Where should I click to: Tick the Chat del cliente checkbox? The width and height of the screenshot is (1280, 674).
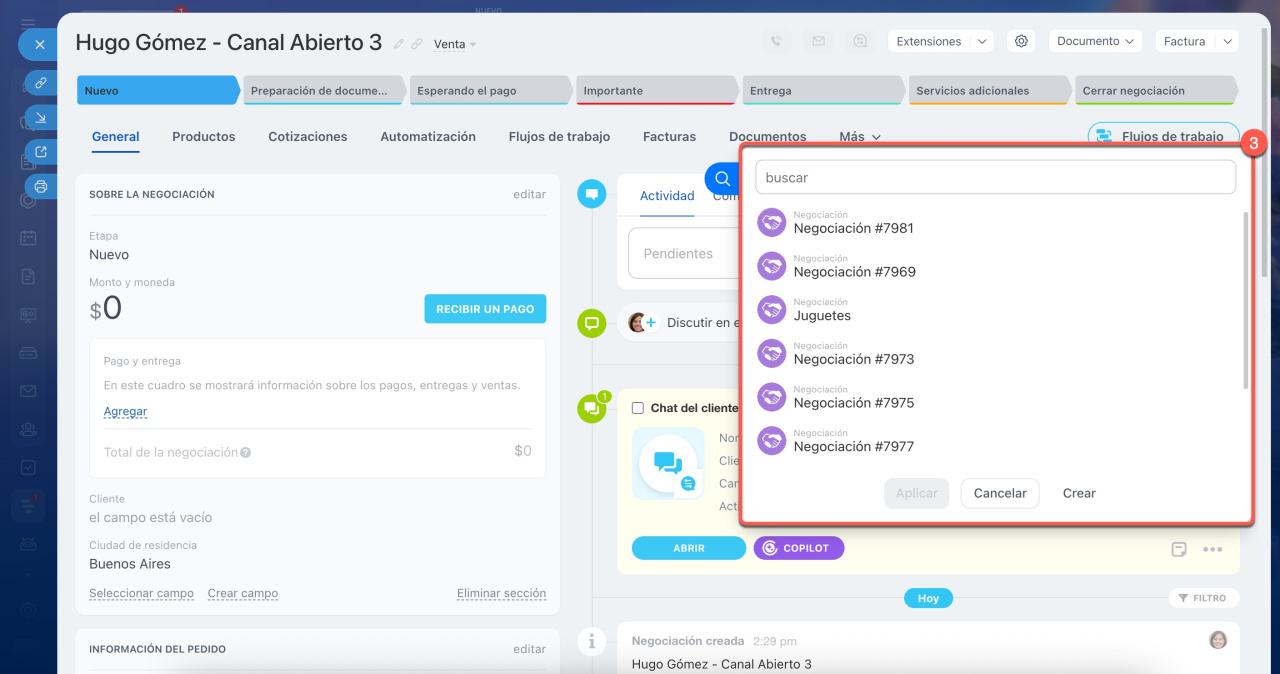[x=638, y=408]
